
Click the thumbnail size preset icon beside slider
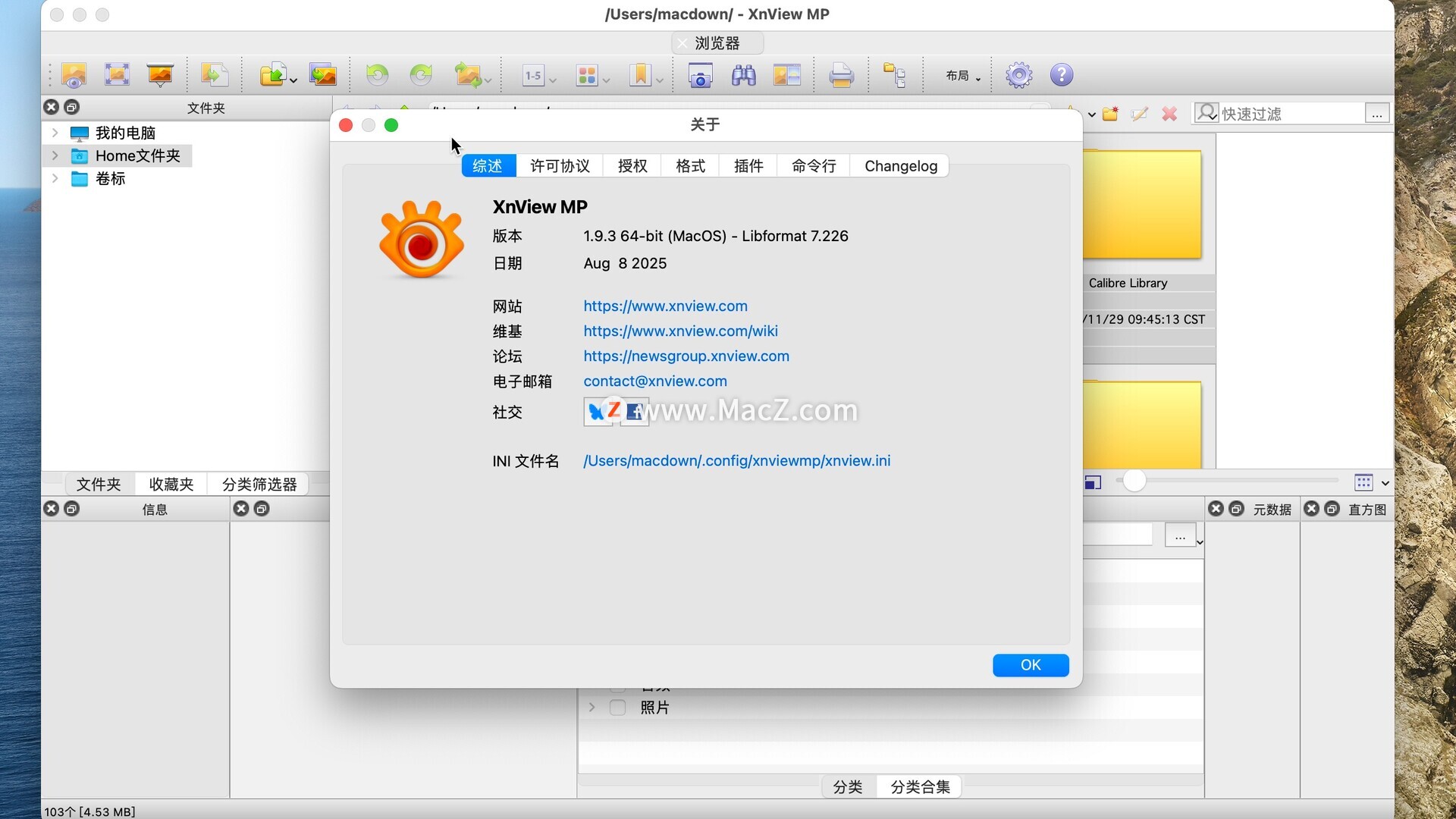click(1093, 482)
